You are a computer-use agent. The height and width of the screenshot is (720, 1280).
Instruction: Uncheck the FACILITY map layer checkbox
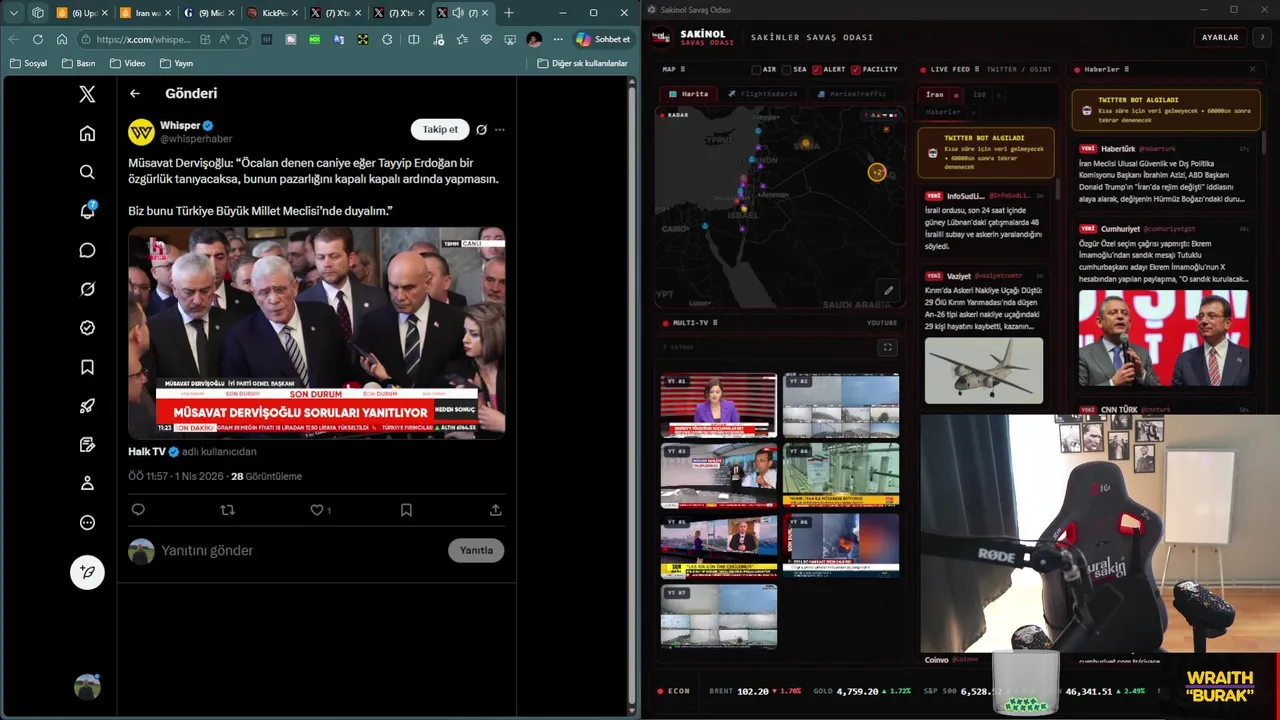(x=855, y=69)
